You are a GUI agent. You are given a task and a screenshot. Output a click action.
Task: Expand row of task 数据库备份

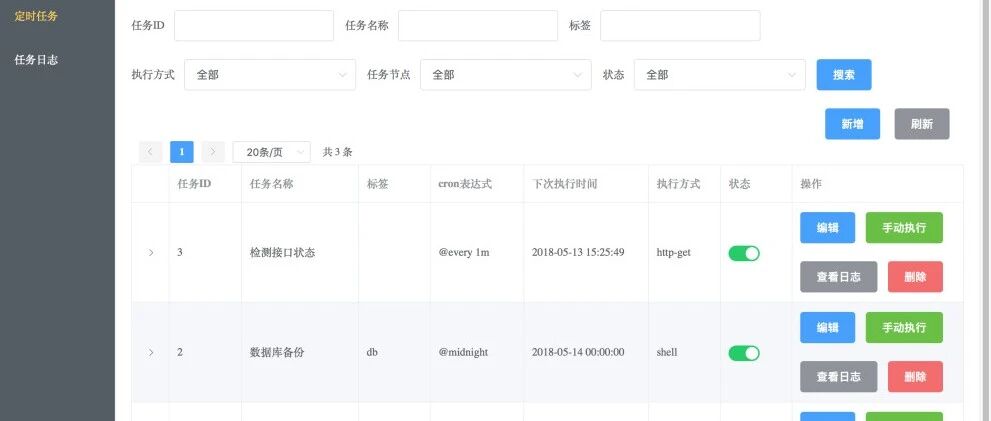[x=151, y=353]
